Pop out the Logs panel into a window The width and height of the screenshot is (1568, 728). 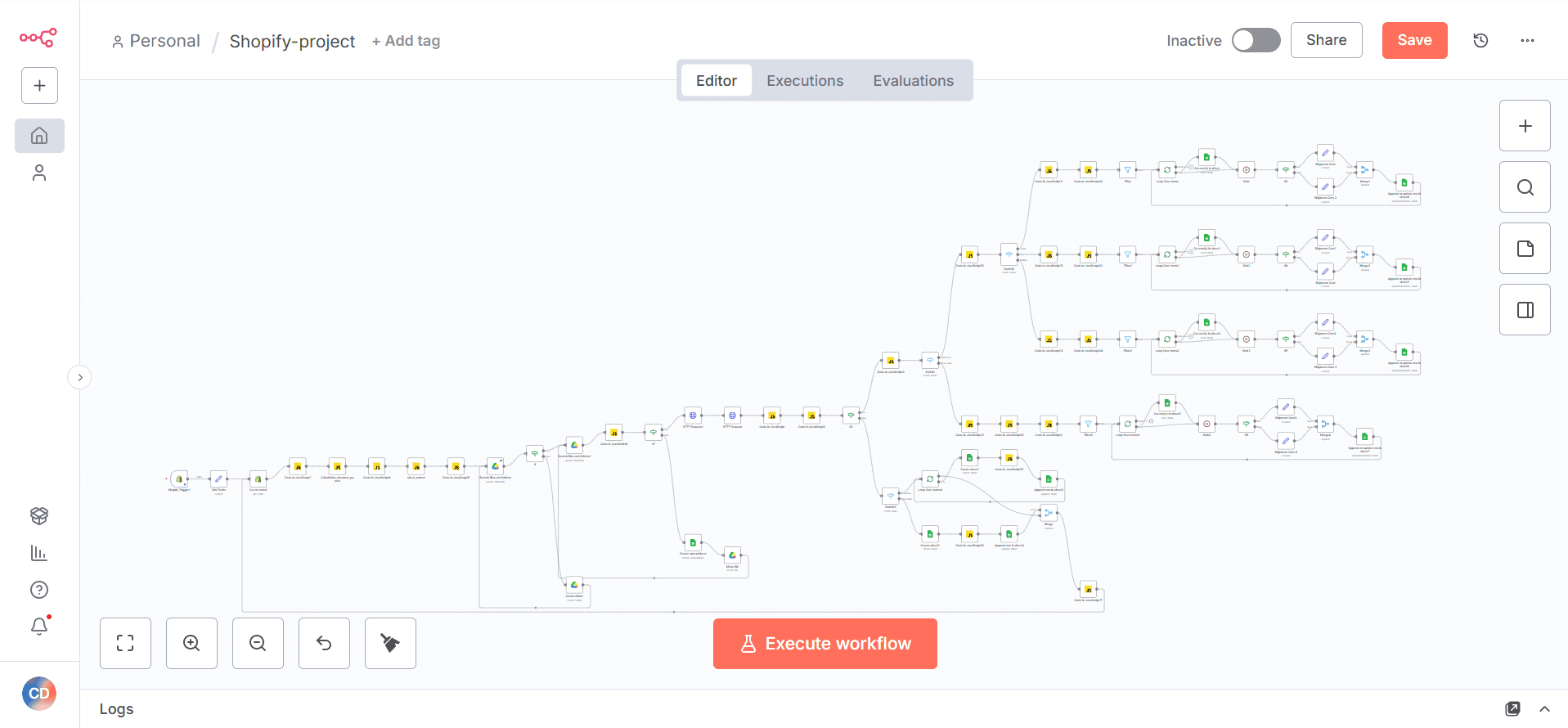1512,709
